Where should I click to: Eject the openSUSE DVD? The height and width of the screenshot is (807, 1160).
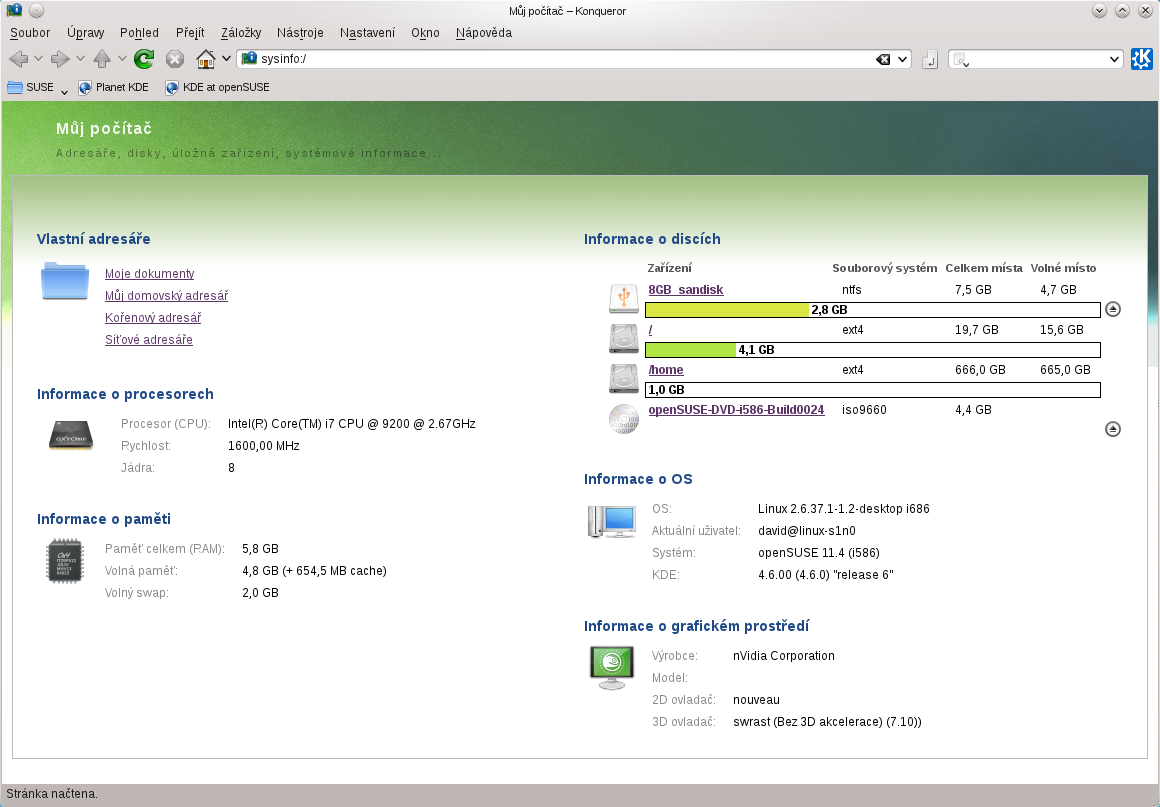[1113, 429]
